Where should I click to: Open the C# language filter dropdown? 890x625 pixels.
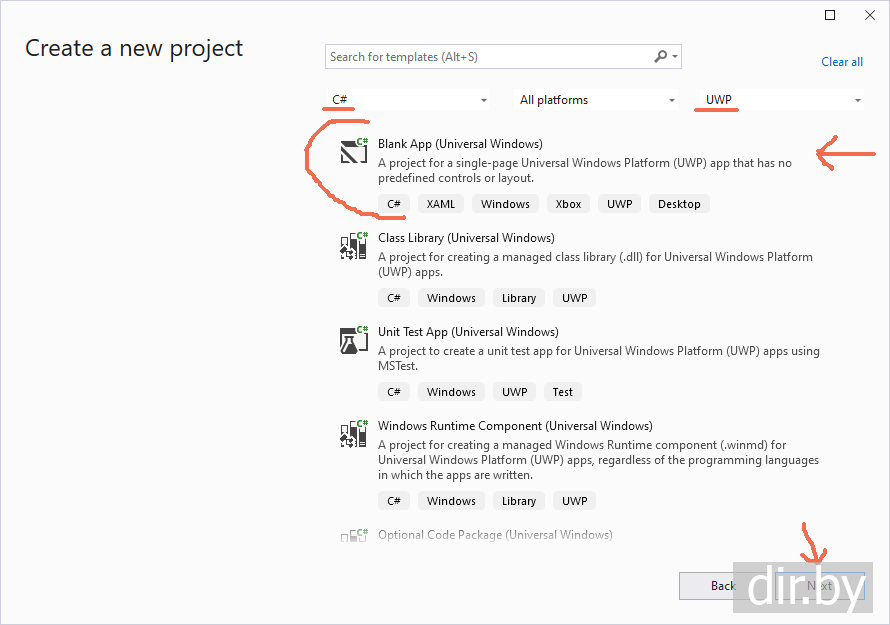408,100
